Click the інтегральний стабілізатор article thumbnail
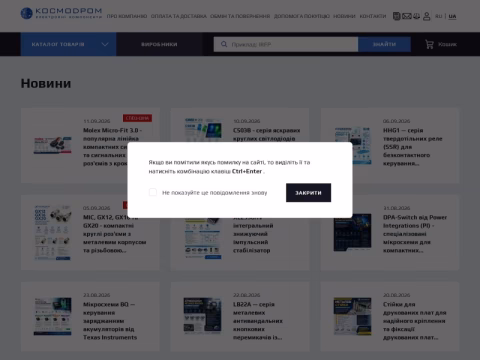Viewport: 480px width, 360px height. point(203,239)
